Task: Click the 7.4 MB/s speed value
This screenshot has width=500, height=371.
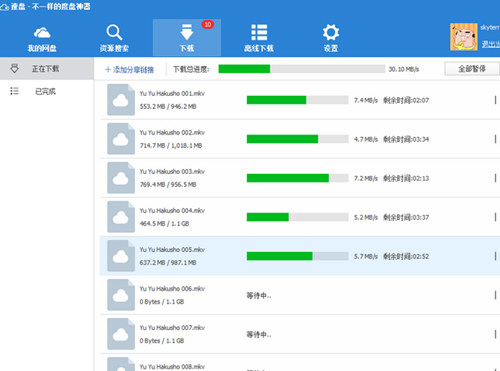Action: tap(366, 100)
